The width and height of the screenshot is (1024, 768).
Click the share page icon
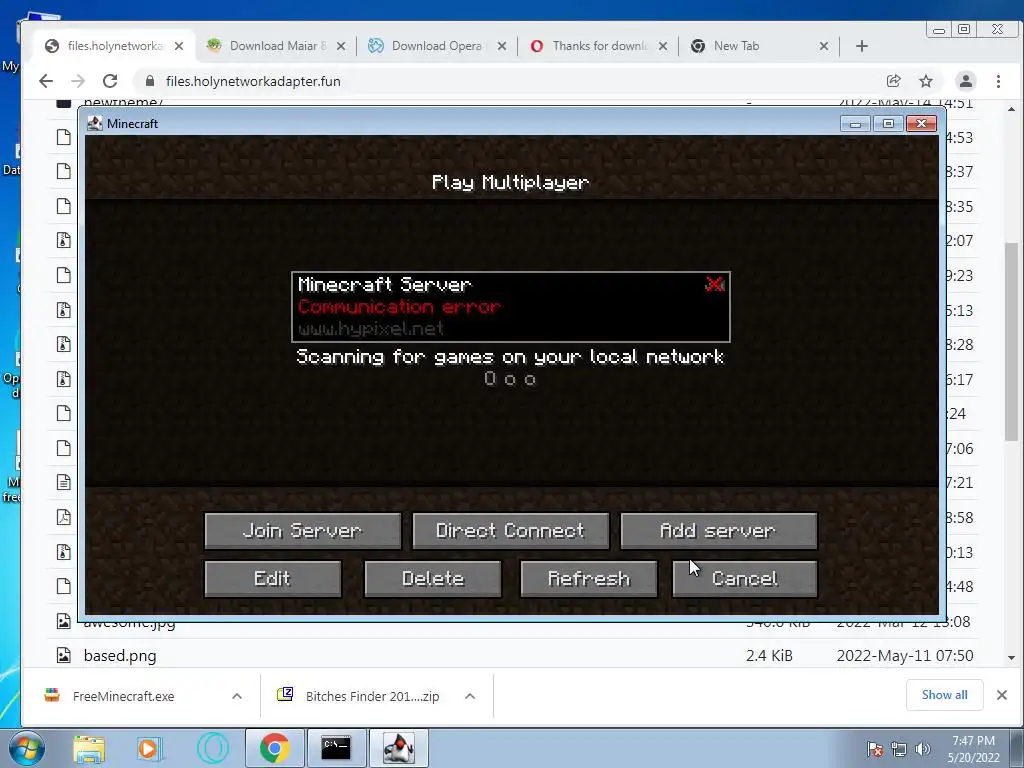[x=893, y=81]
